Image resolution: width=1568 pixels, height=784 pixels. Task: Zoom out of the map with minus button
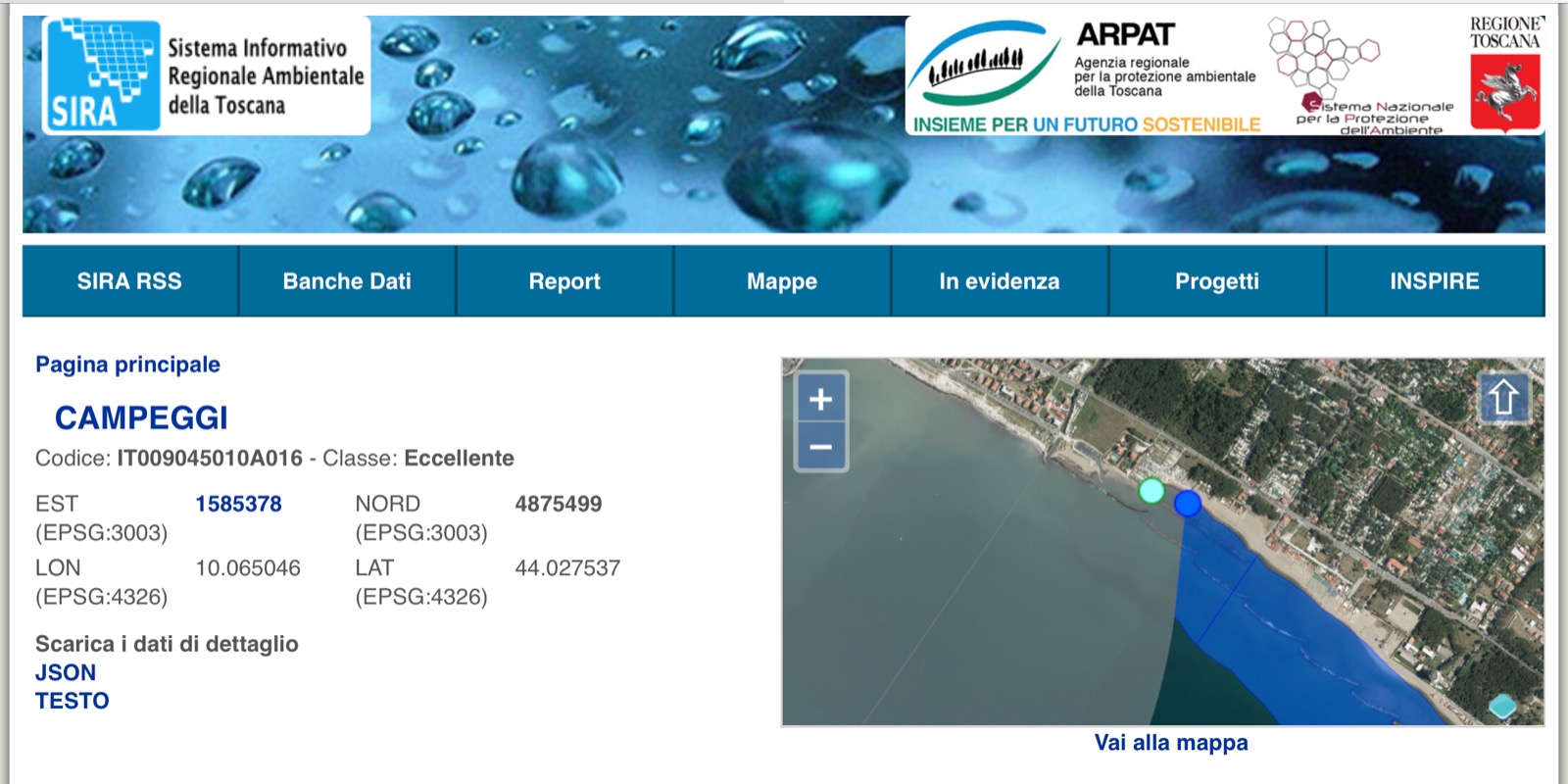tap(820, 447)
